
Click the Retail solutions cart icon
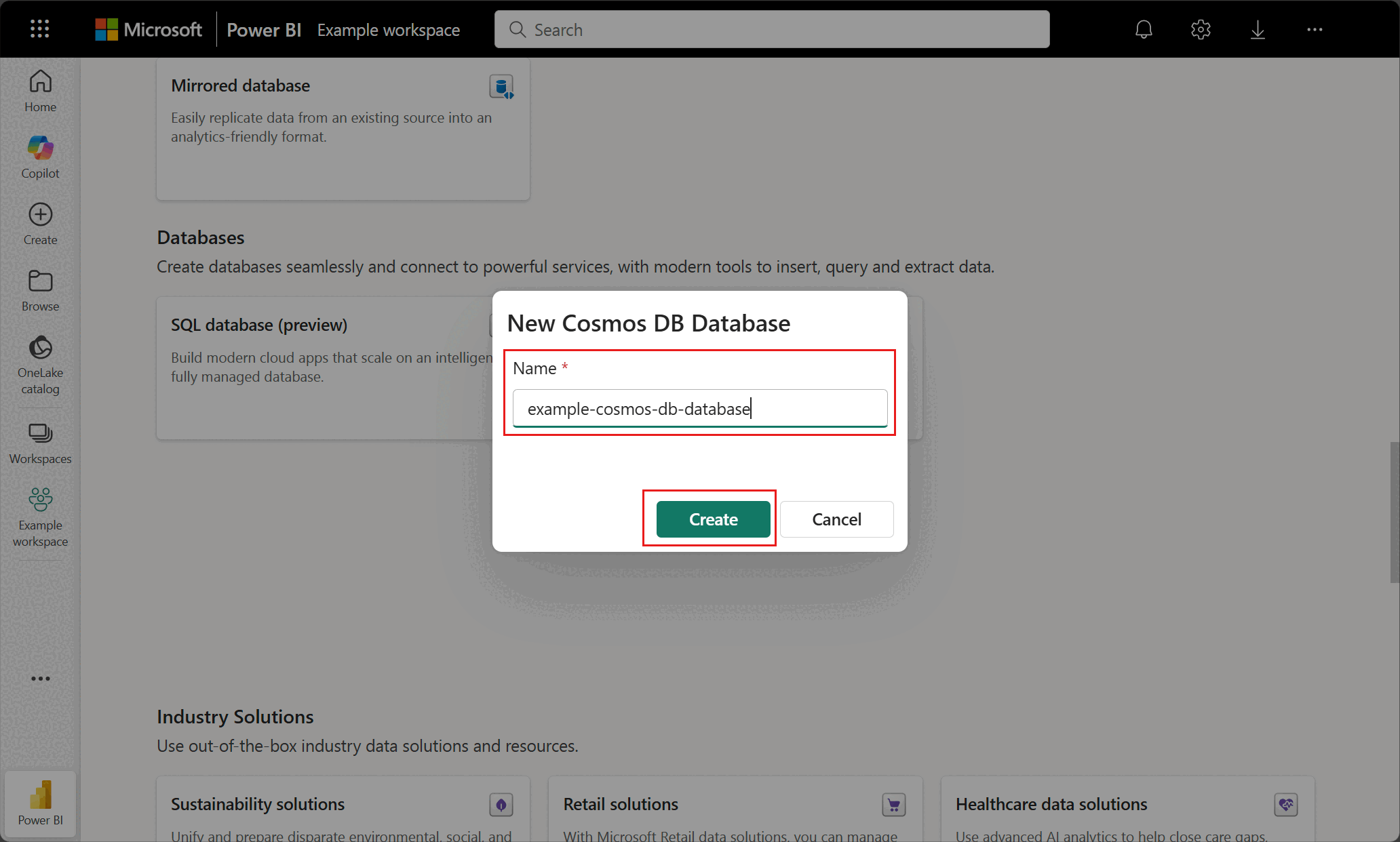click(894, 805)
